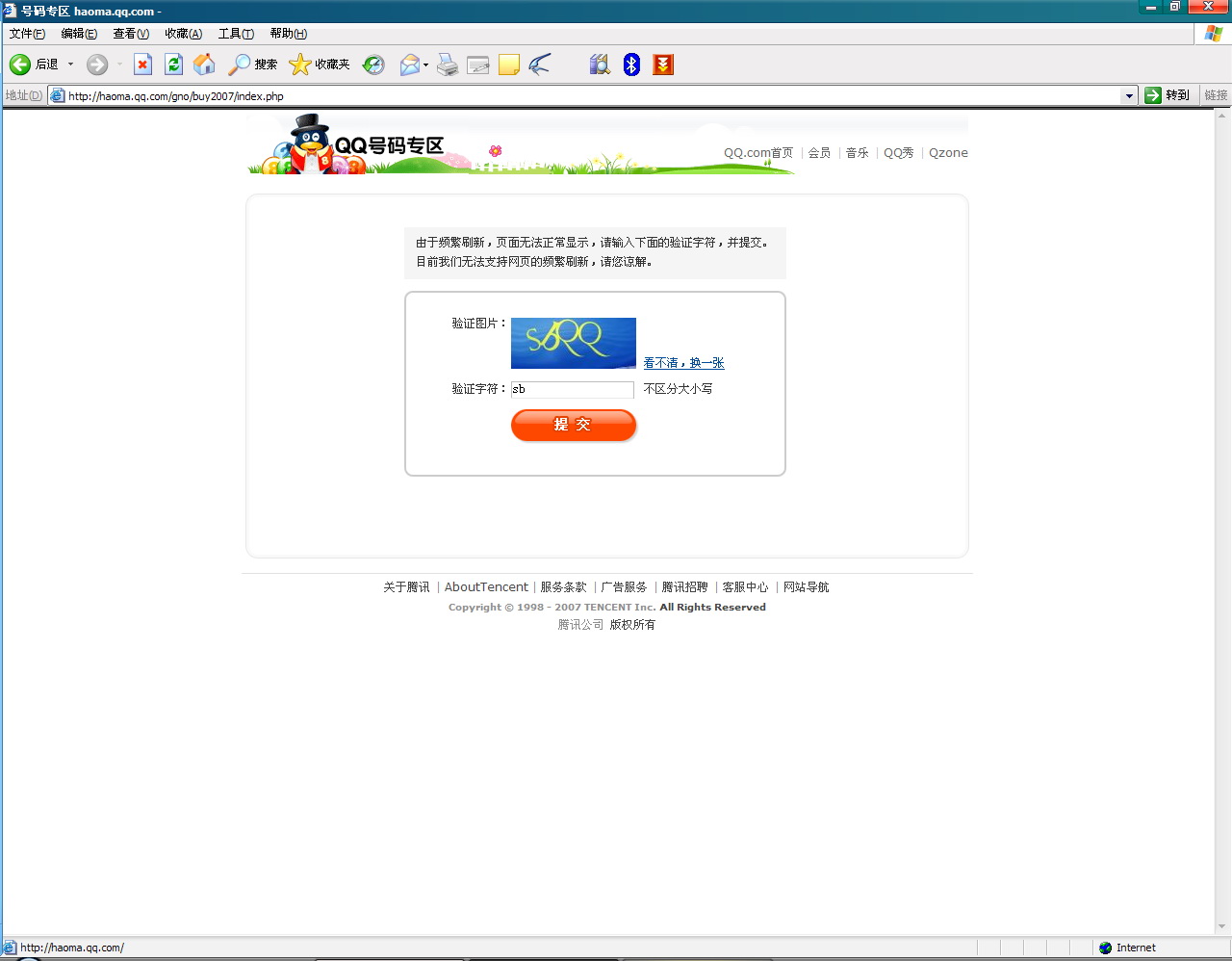The width and height of the screenshot is (1232, 961).
Task: Open the 关于腾讯 footer link
Action: (x=406, y=587)
